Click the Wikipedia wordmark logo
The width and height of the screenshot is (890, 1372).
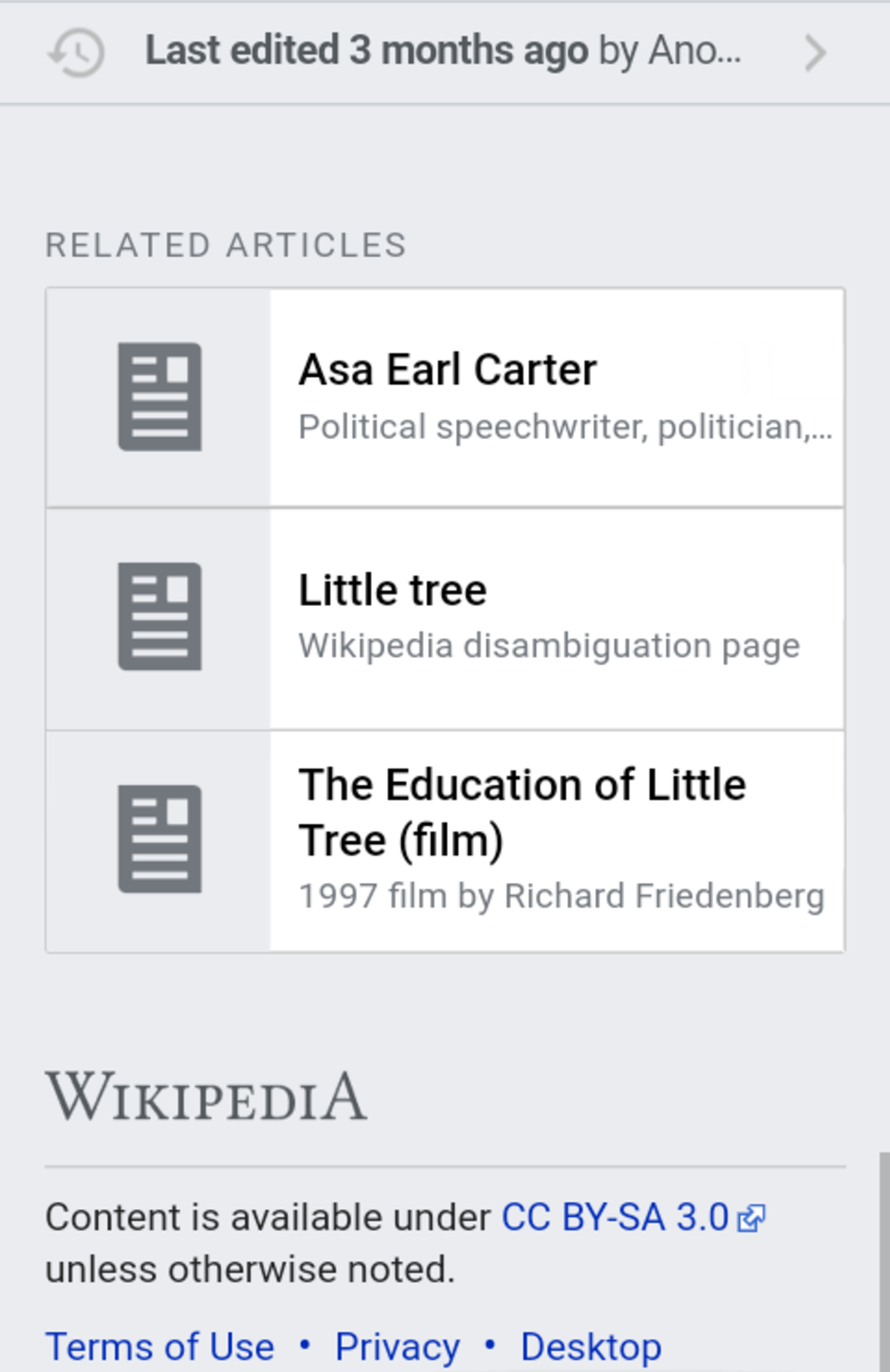tap(207, 1096)
